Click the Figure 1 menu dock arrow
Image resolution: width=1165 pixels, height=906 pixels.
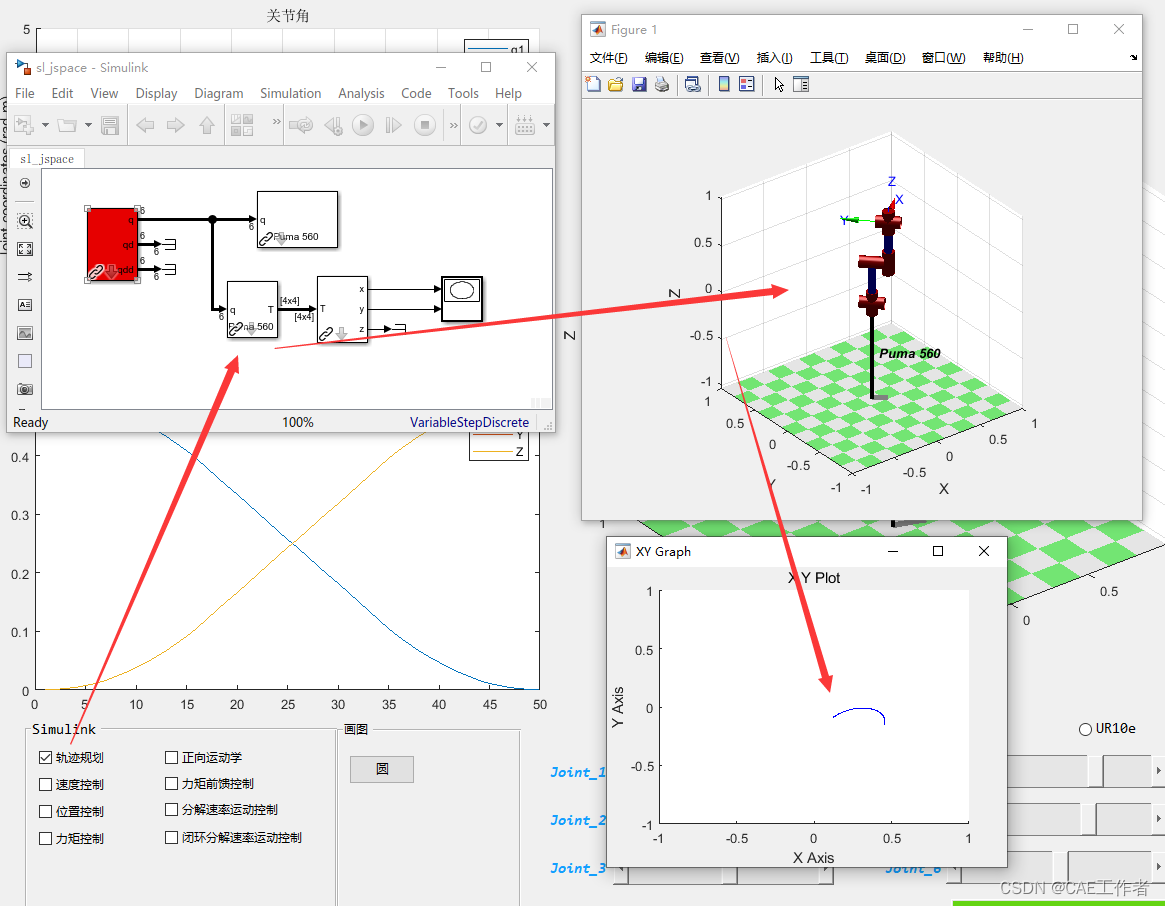pos(1133,57)
